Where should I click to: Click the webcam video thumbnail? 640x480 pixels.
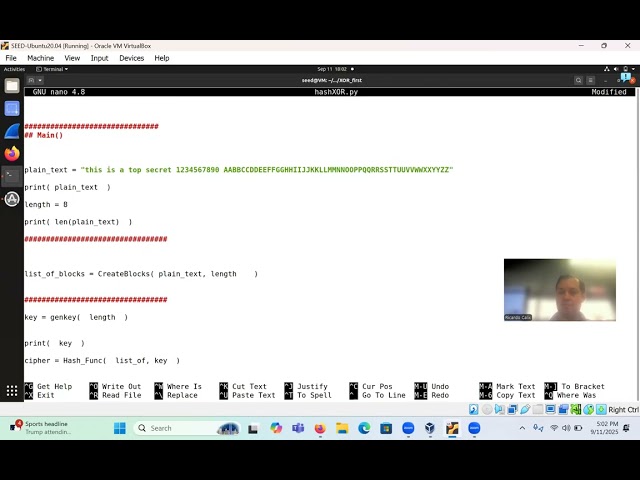point(560,290)
